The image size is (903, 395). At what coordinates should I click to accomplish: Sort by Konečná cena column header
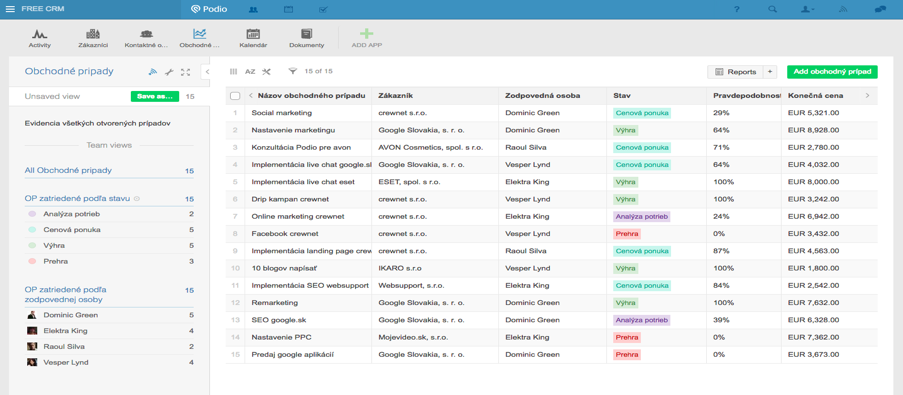(x=815, y=96)
